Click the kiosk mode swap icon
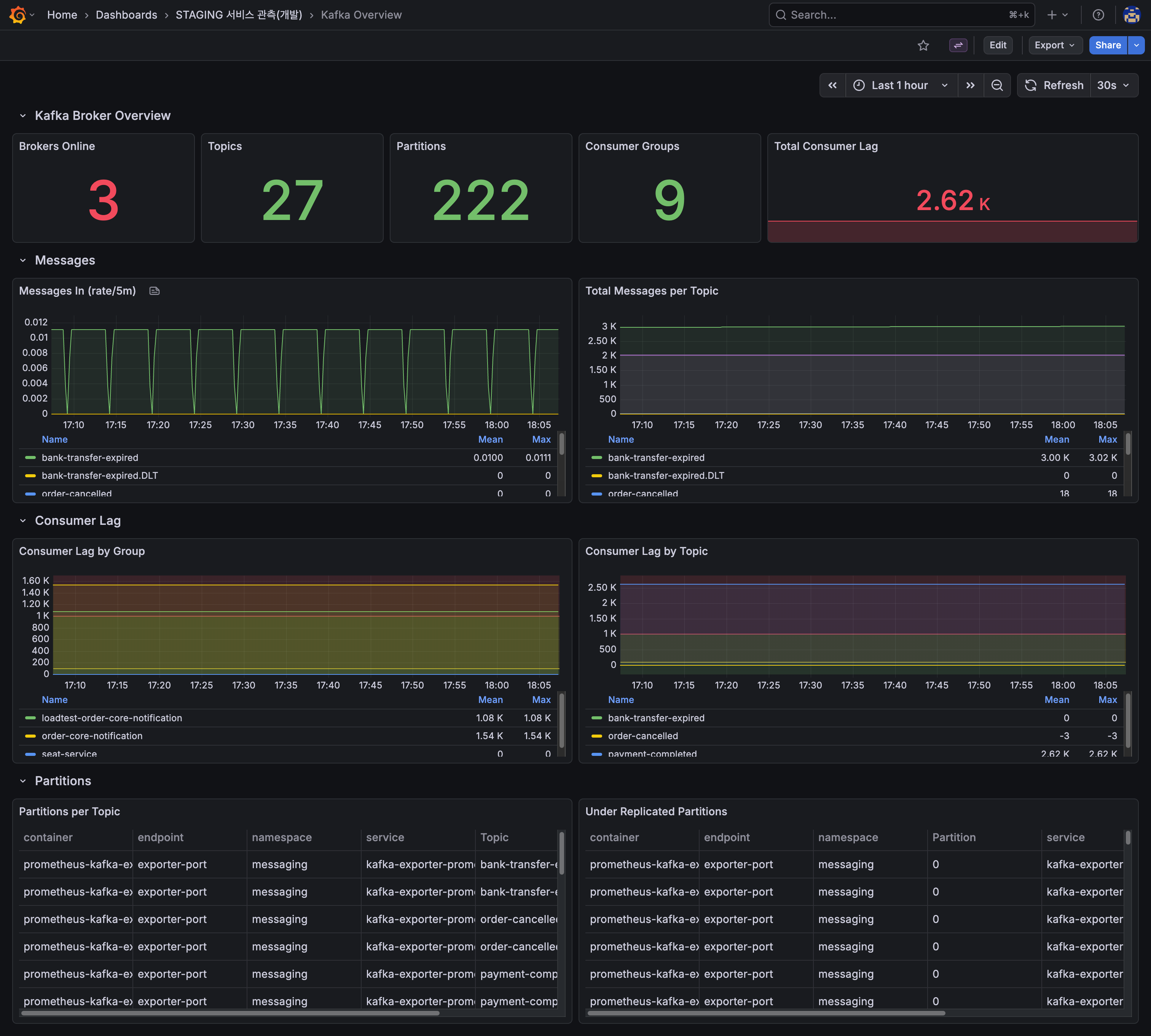The height and width of the screenshot is (1036, 1151). point(958,46)
